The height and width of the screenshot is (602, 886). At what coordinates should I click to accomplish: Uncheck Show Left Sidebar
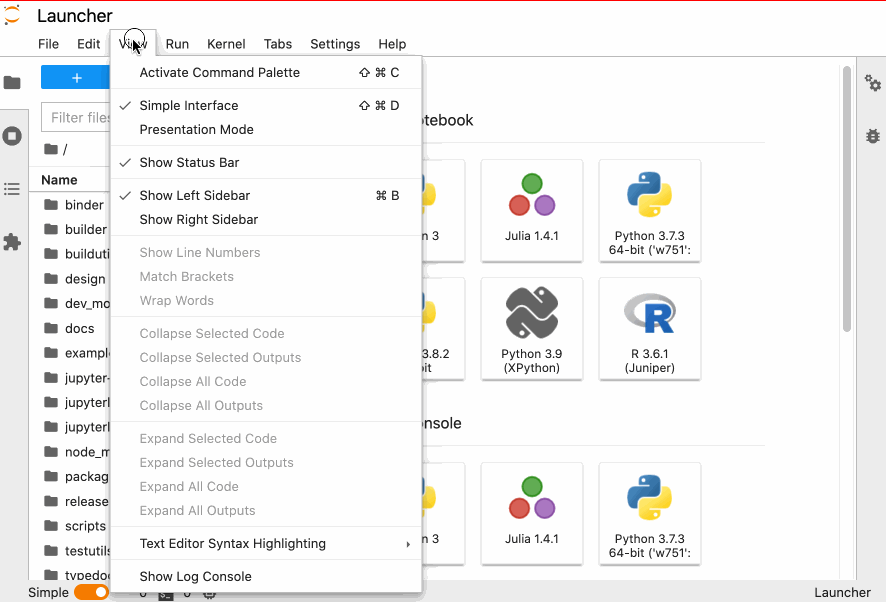tap(266, 196)
